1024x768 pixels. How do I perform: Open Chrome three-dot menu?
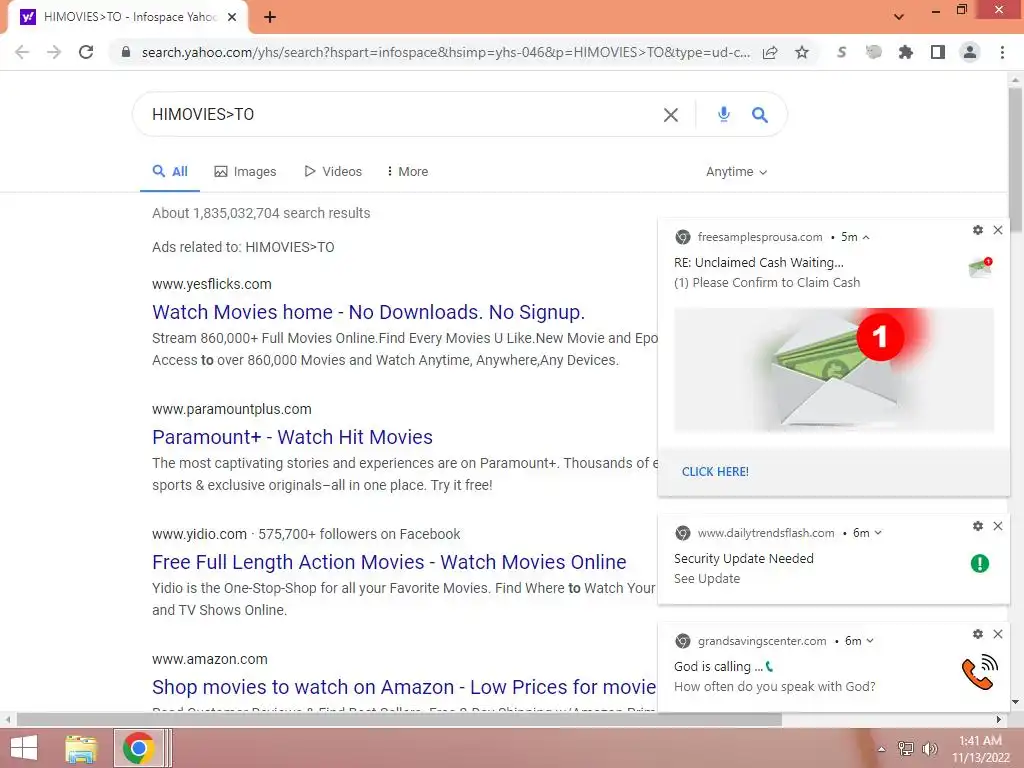pyautogui.click(x=1002, y=52)
